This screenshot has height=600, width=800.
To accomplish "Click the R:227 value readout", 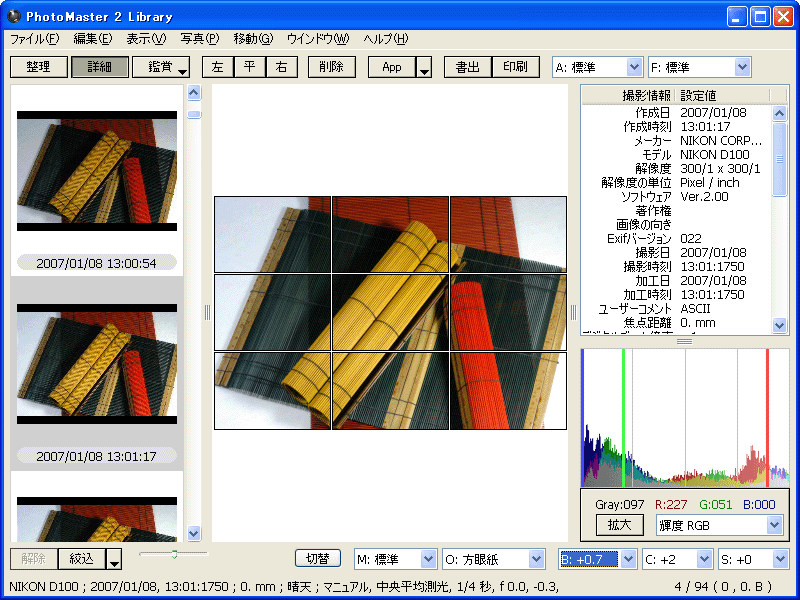I will click(x=671, y=505).
